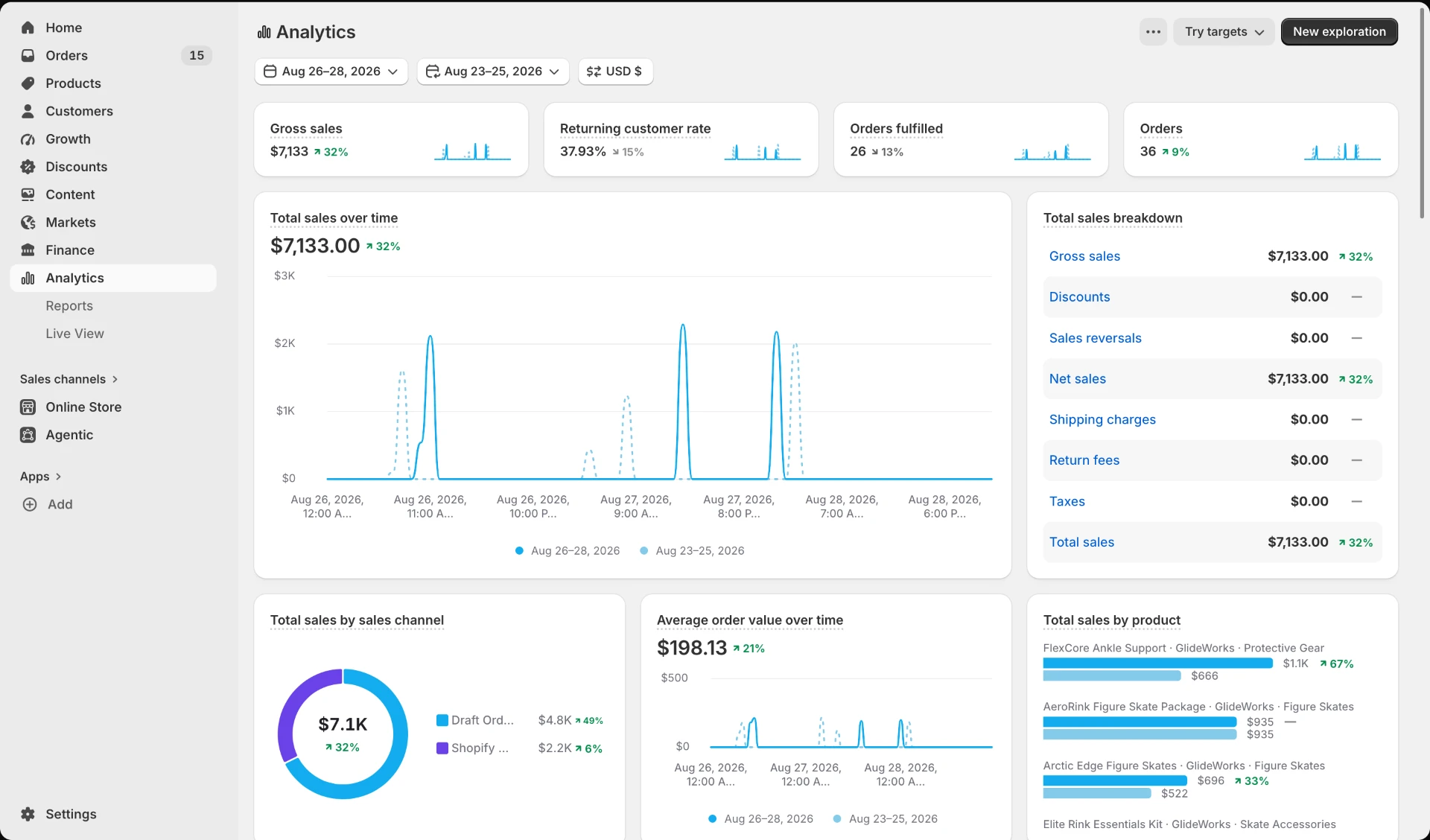Open the Return fees link

pos(1084,460)
